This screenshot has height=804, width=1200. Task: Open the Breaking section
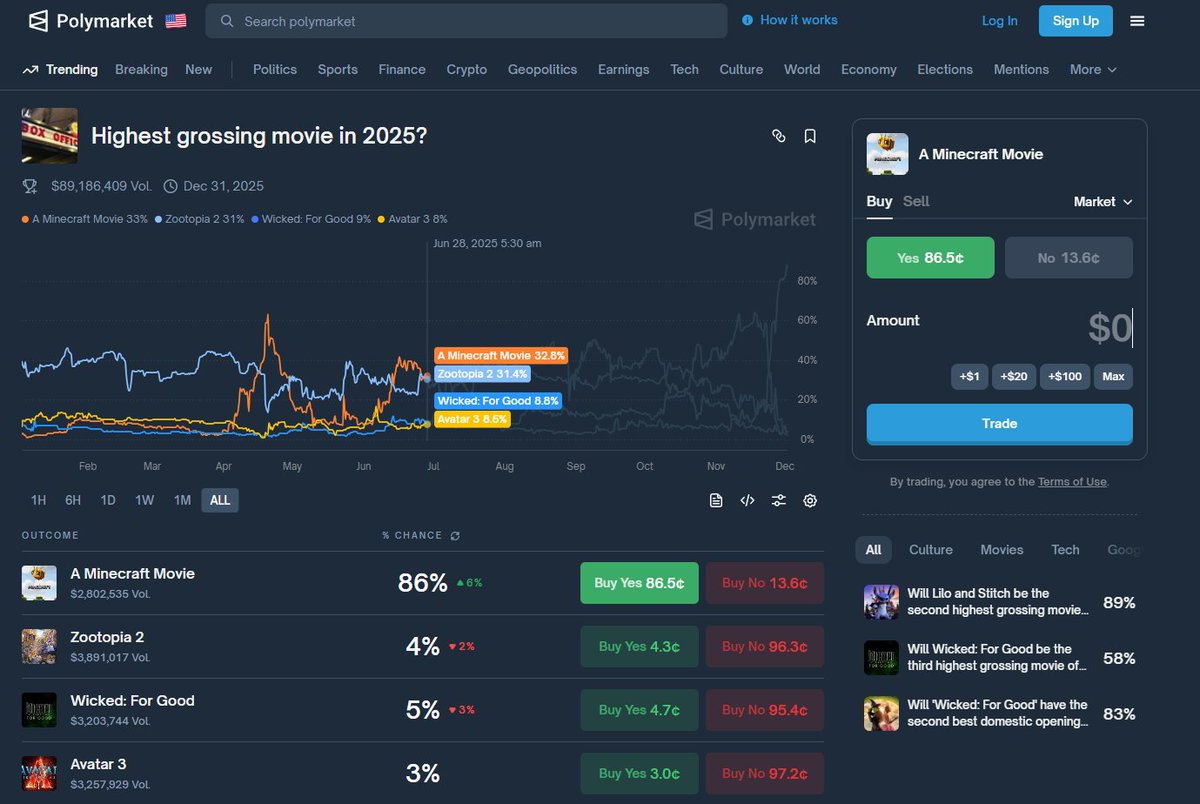tap(141, 70)
